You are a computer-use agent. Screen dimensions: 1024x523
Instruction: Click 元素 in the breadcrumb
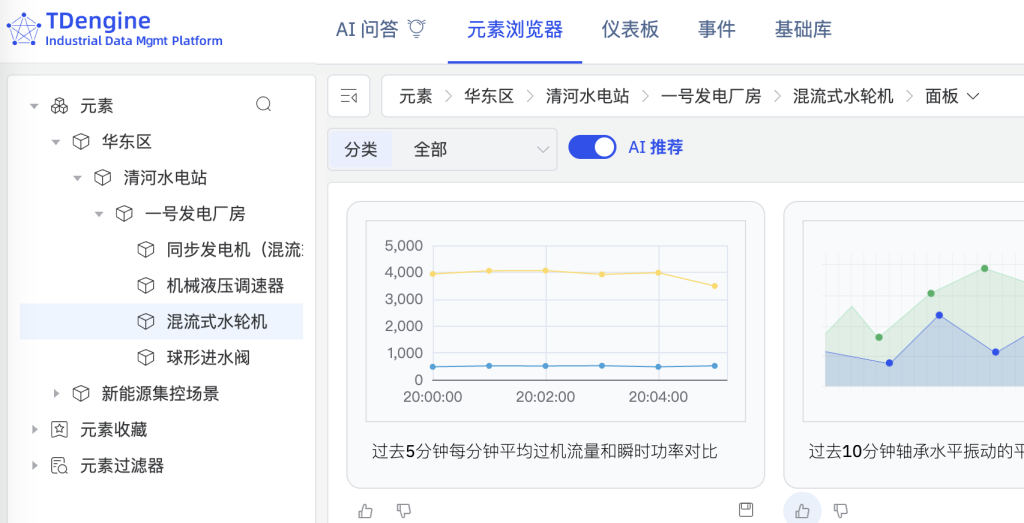coord(416,97)
